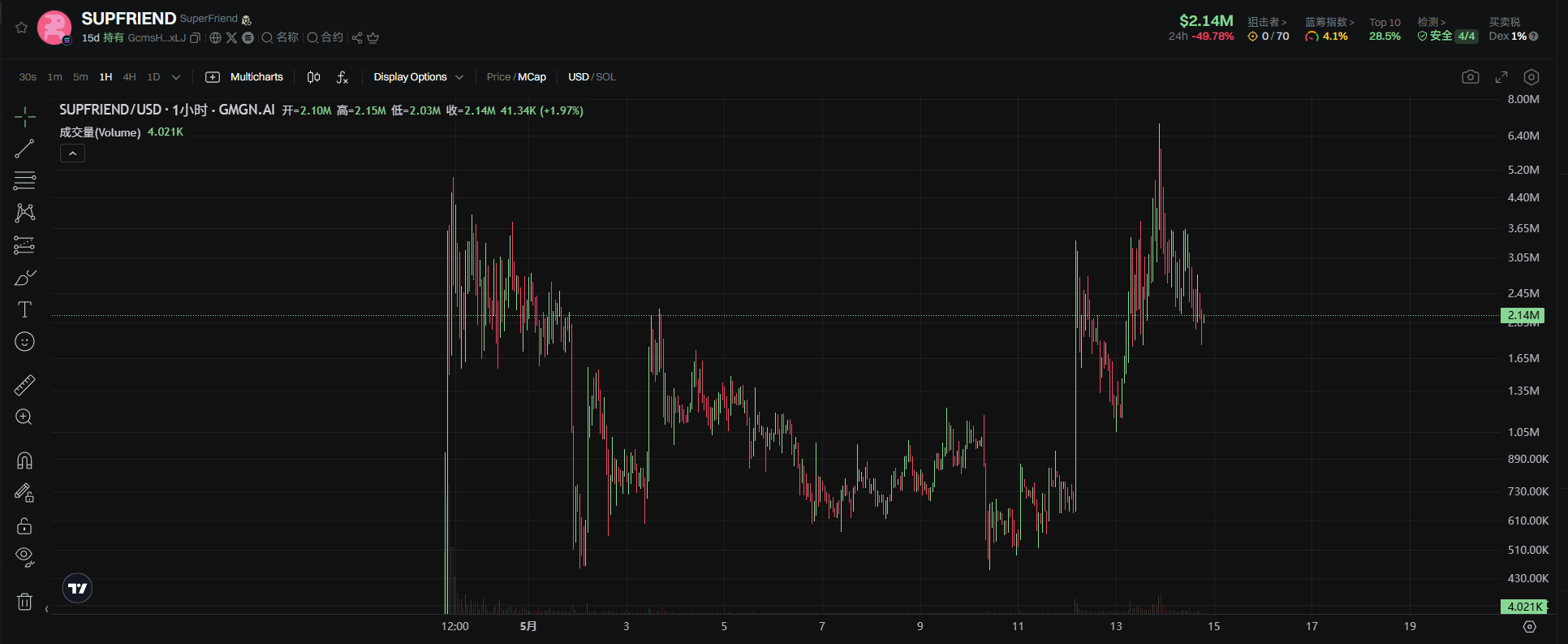
Task: Select the XABCD pattern tool
Action: [25, 213]
